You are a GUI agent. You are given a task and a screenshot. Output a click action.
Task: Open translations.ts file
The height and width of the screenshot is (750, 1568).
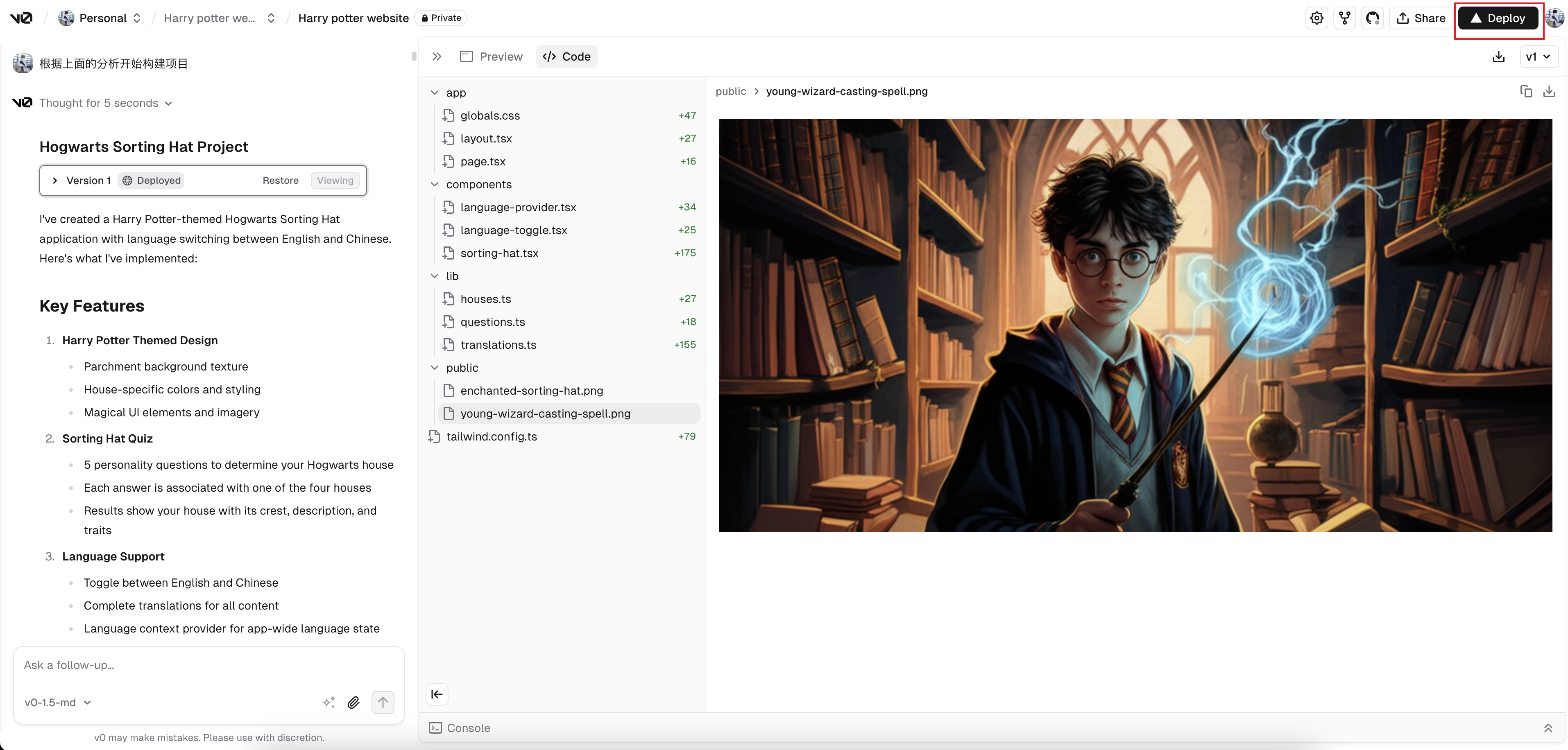569,345
